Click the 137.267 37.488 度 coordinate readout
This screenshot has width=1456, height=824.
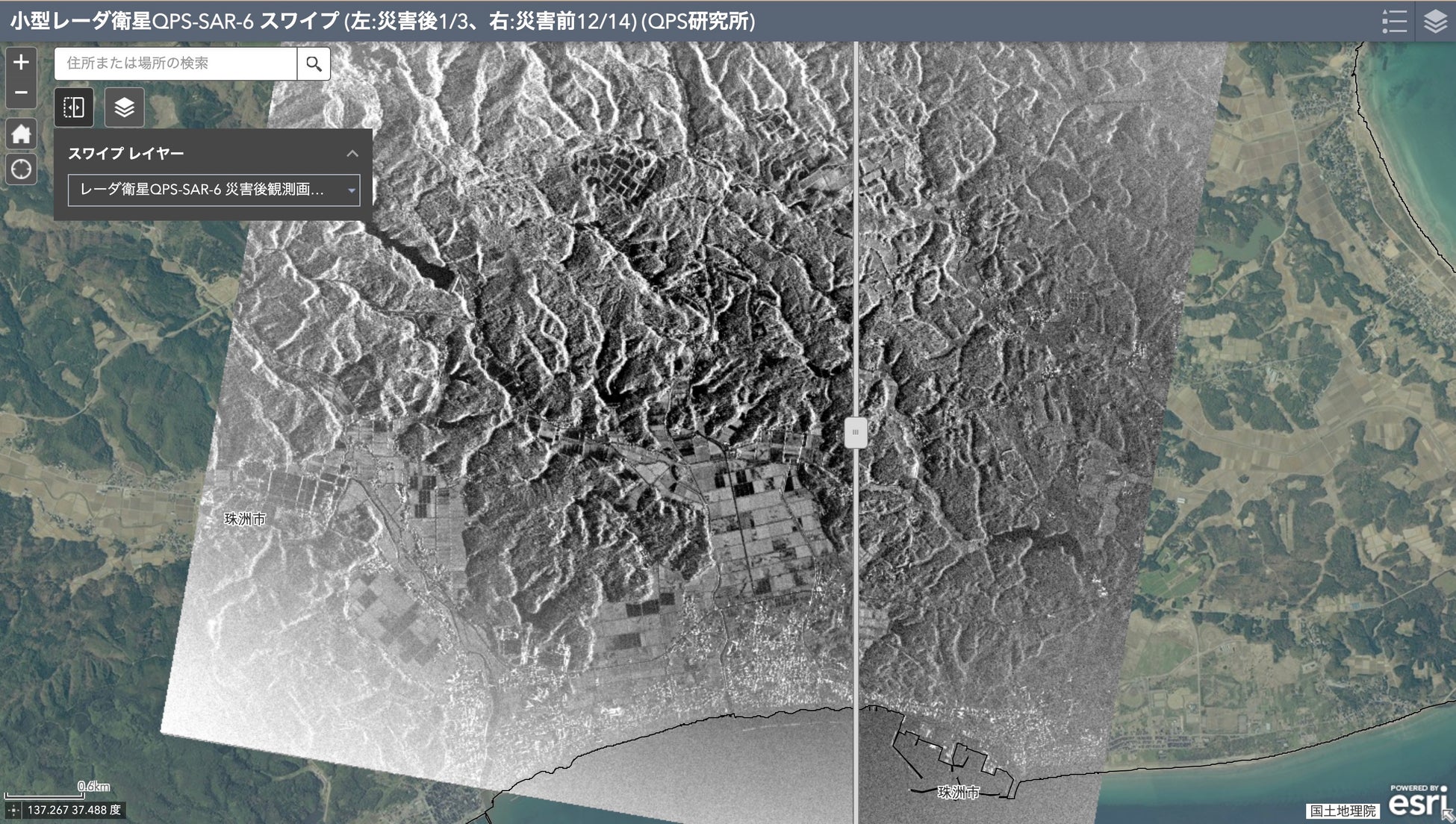pyautogui.click(x=73, y=810)
